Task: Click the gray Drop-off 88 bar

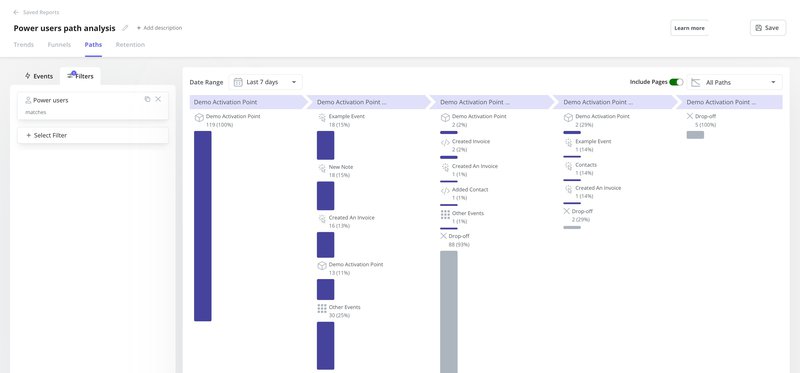Action: pyautogui.click(x=449, y=312)
